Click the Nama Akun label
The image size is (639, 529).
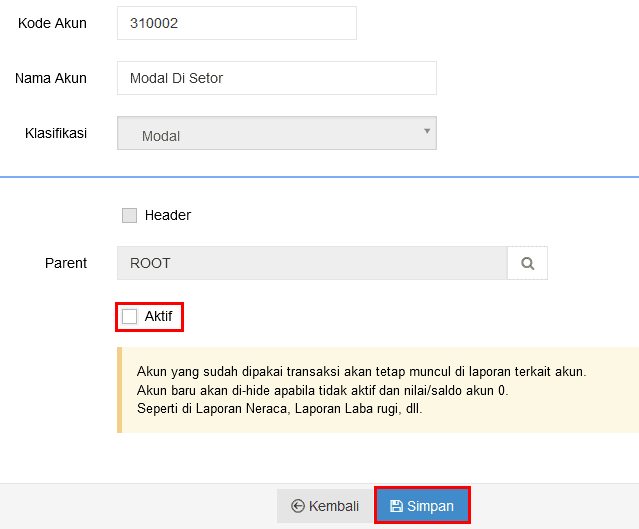click(51, 78)
